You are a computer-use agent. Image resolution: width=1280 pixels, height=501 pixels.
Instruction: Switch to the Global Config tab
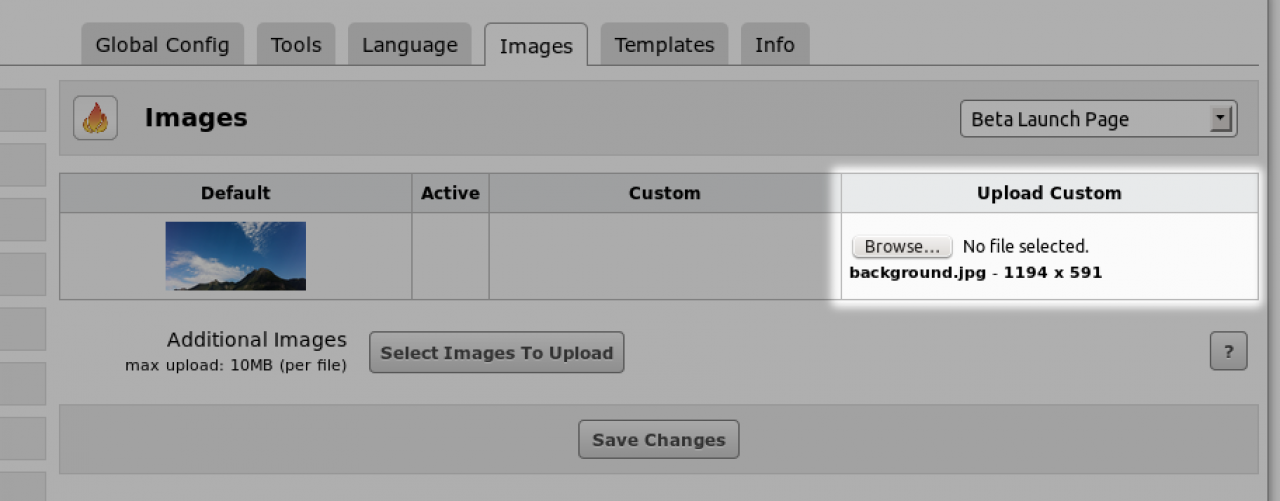point(162,45)
